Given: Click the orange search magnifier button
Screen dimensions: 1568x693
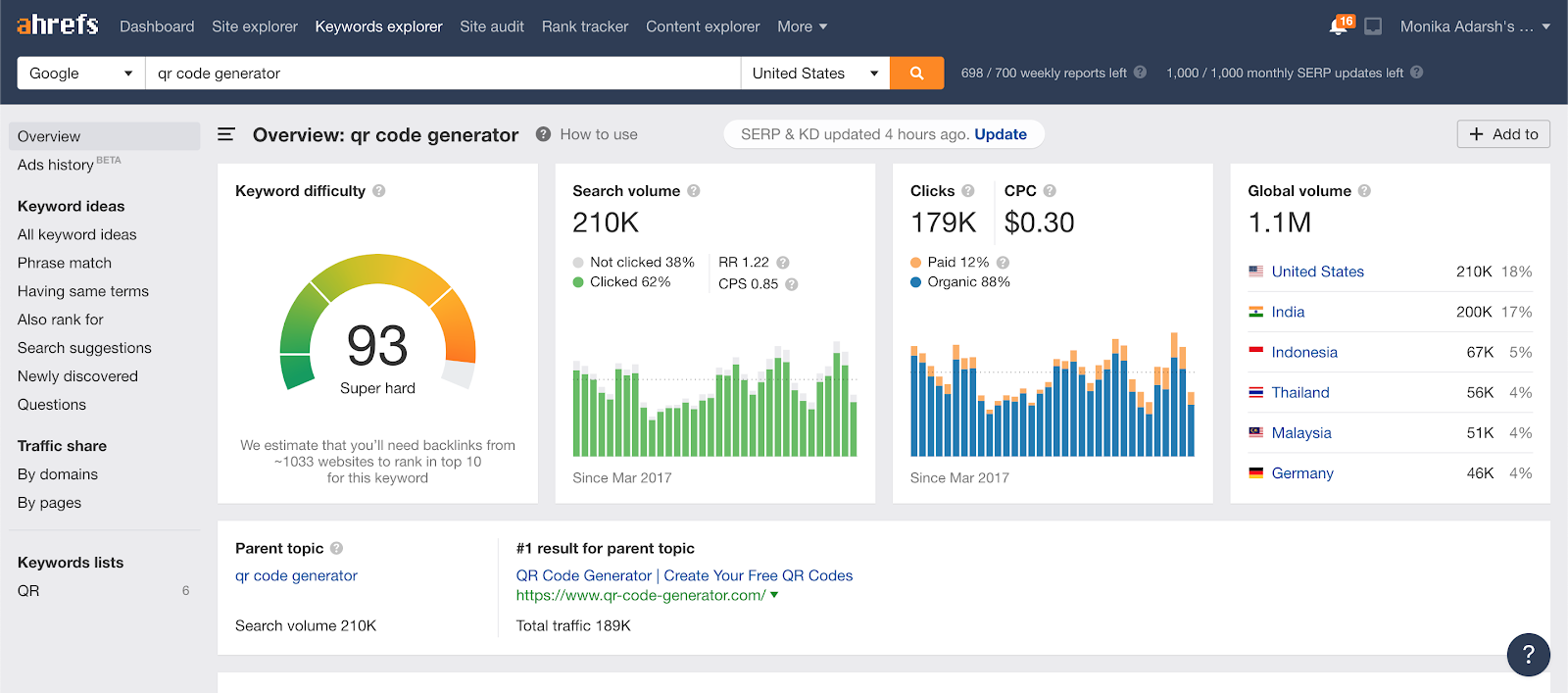Looking at the screenshot, I should (x=916, y=73).
